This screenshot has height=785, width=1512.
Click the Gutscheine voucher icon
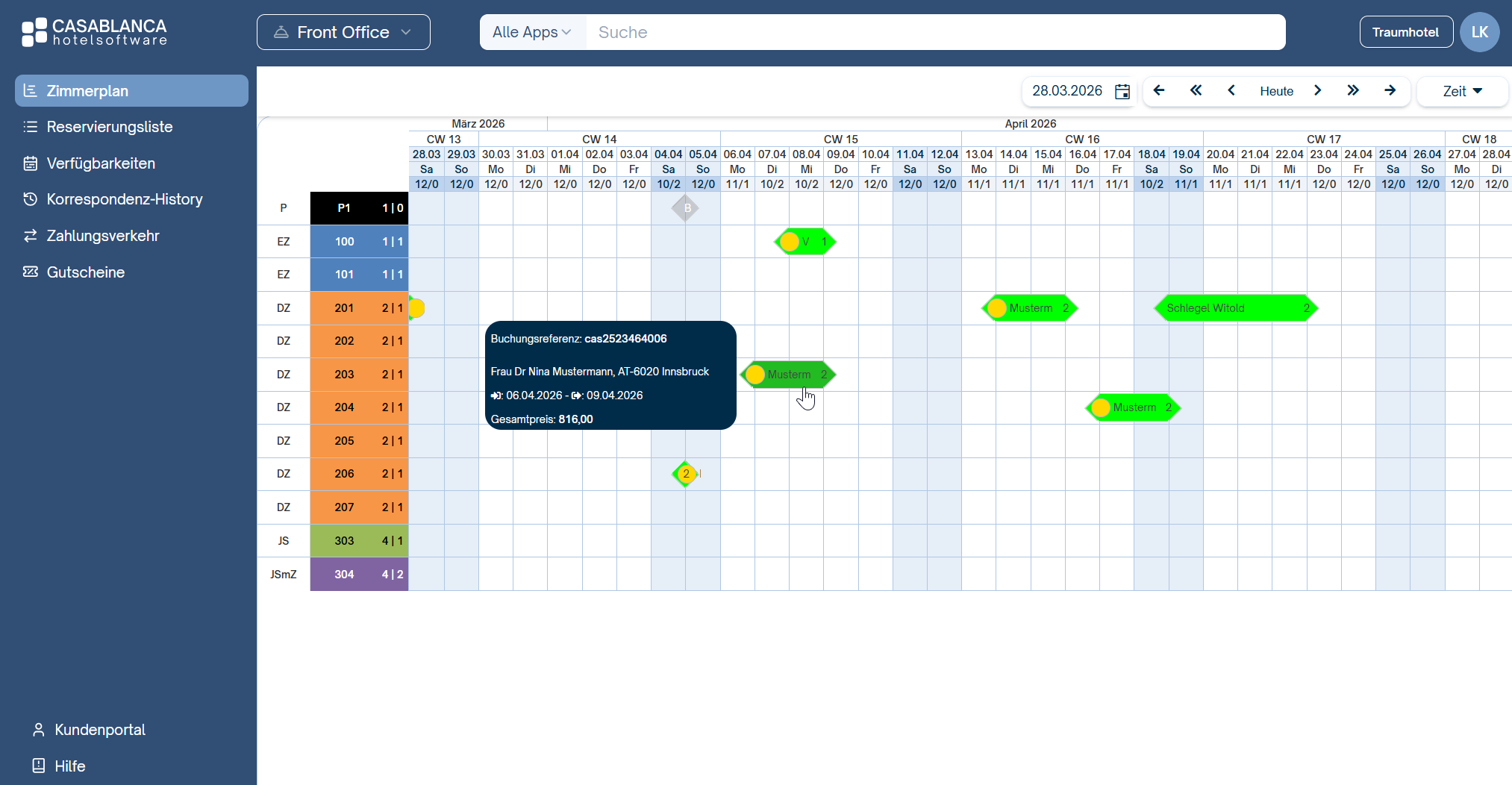(30, 272)
